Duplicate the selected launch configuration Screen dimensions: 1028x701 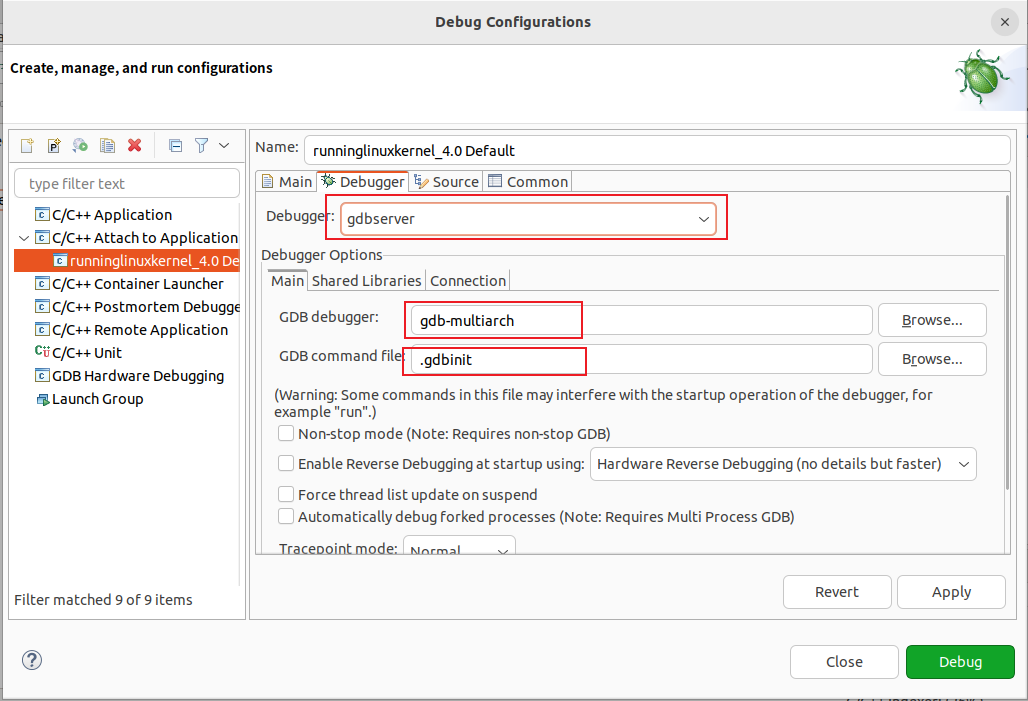click(107, 146)
